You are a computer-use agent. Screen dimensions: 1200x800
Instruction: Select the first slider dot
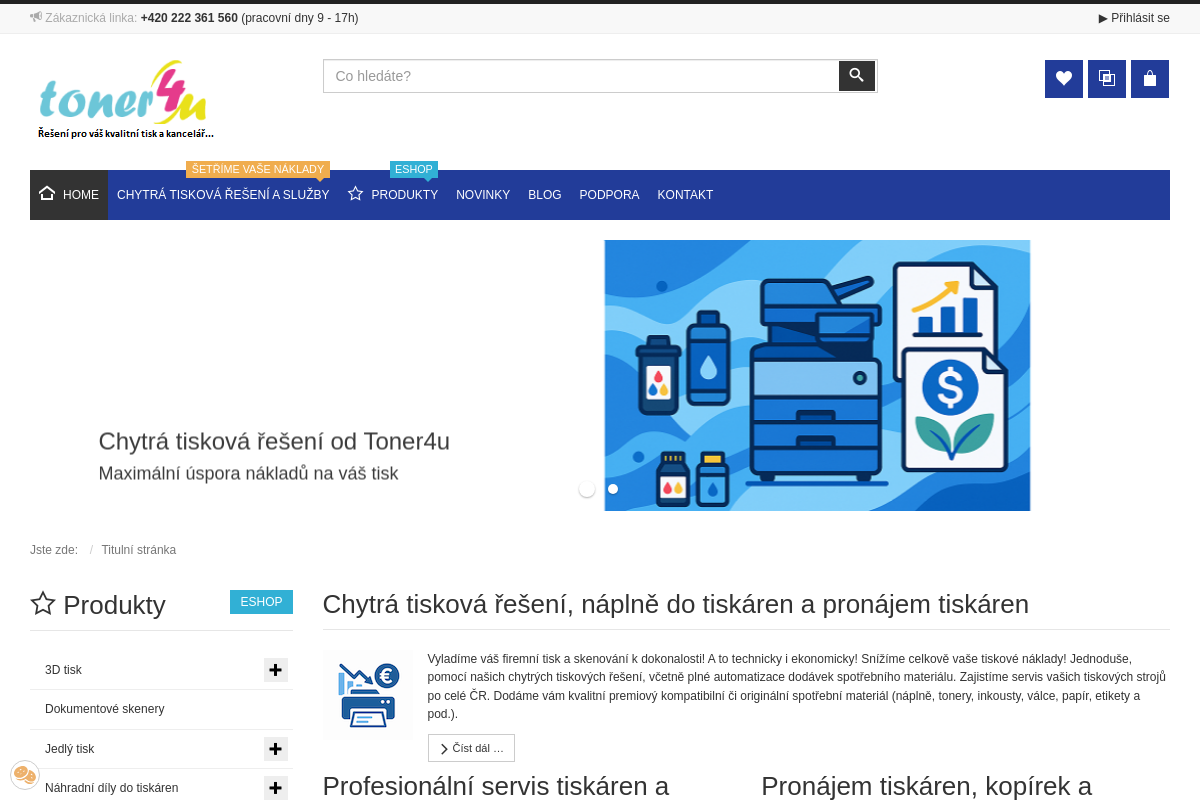coord(587,489)
